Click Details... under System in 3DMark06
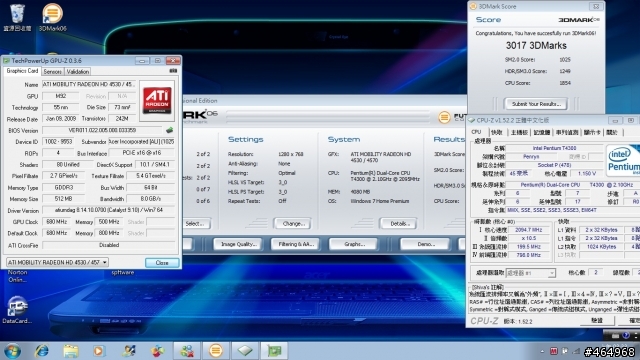The height and width of the screenshot is (360, 640). (398, 224)
